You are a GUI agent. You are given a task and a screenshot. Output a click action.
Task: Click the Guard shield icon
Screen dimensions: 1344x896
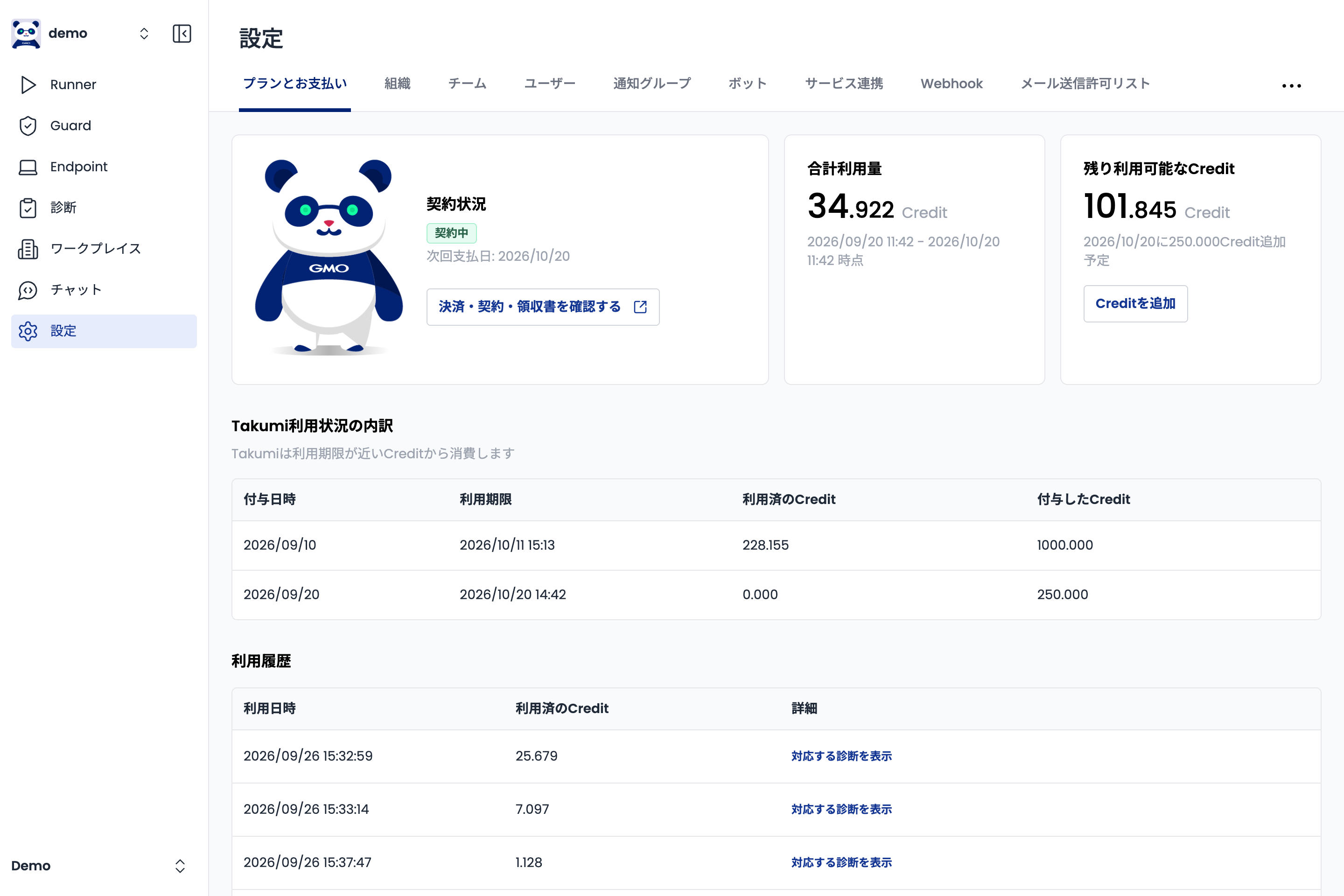coord(28,126)
